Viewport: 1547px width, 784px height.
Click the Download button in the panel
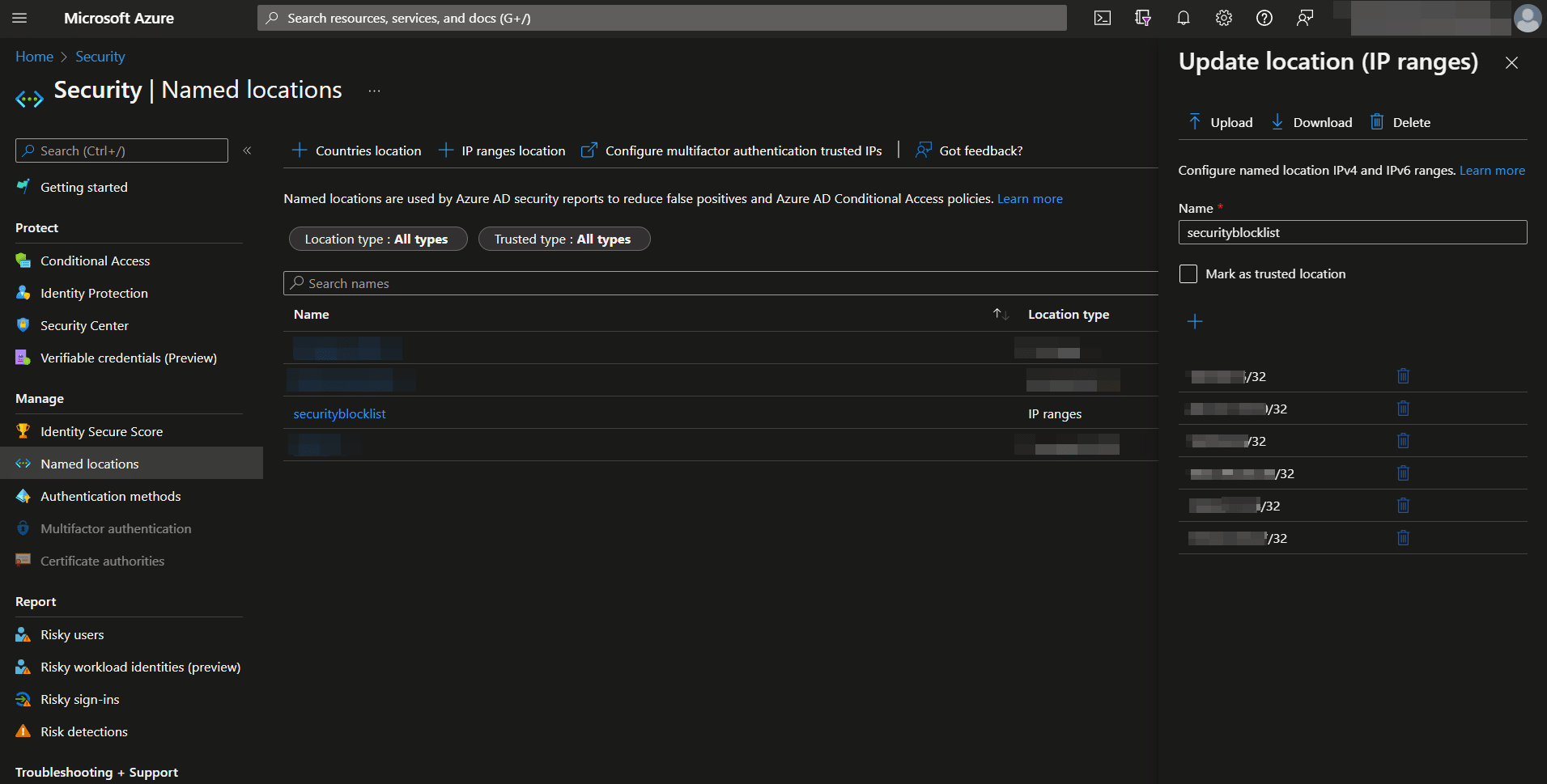(x=1311, y=122)
